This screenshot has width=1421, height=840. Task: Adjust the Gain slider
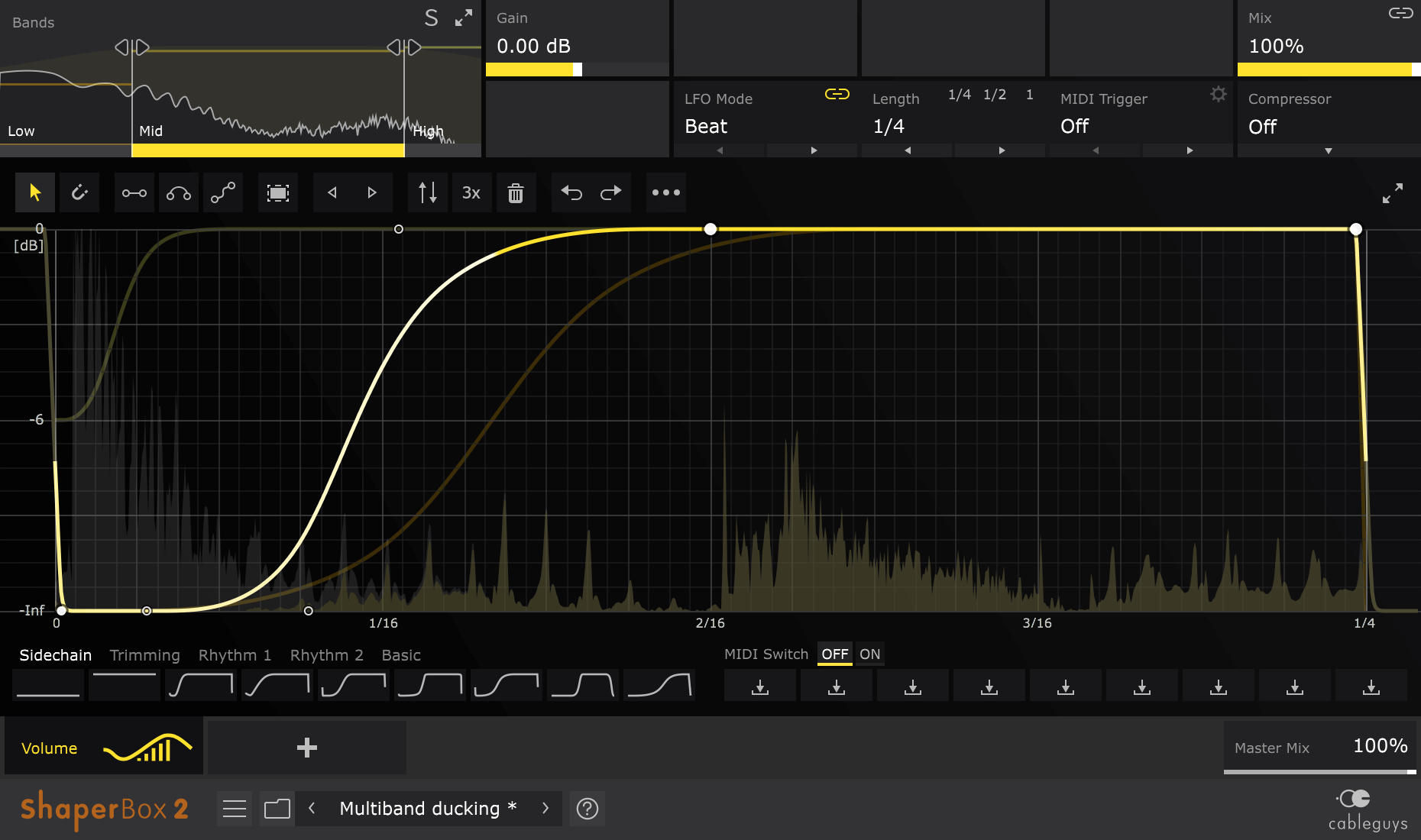(x=577, y=69)
